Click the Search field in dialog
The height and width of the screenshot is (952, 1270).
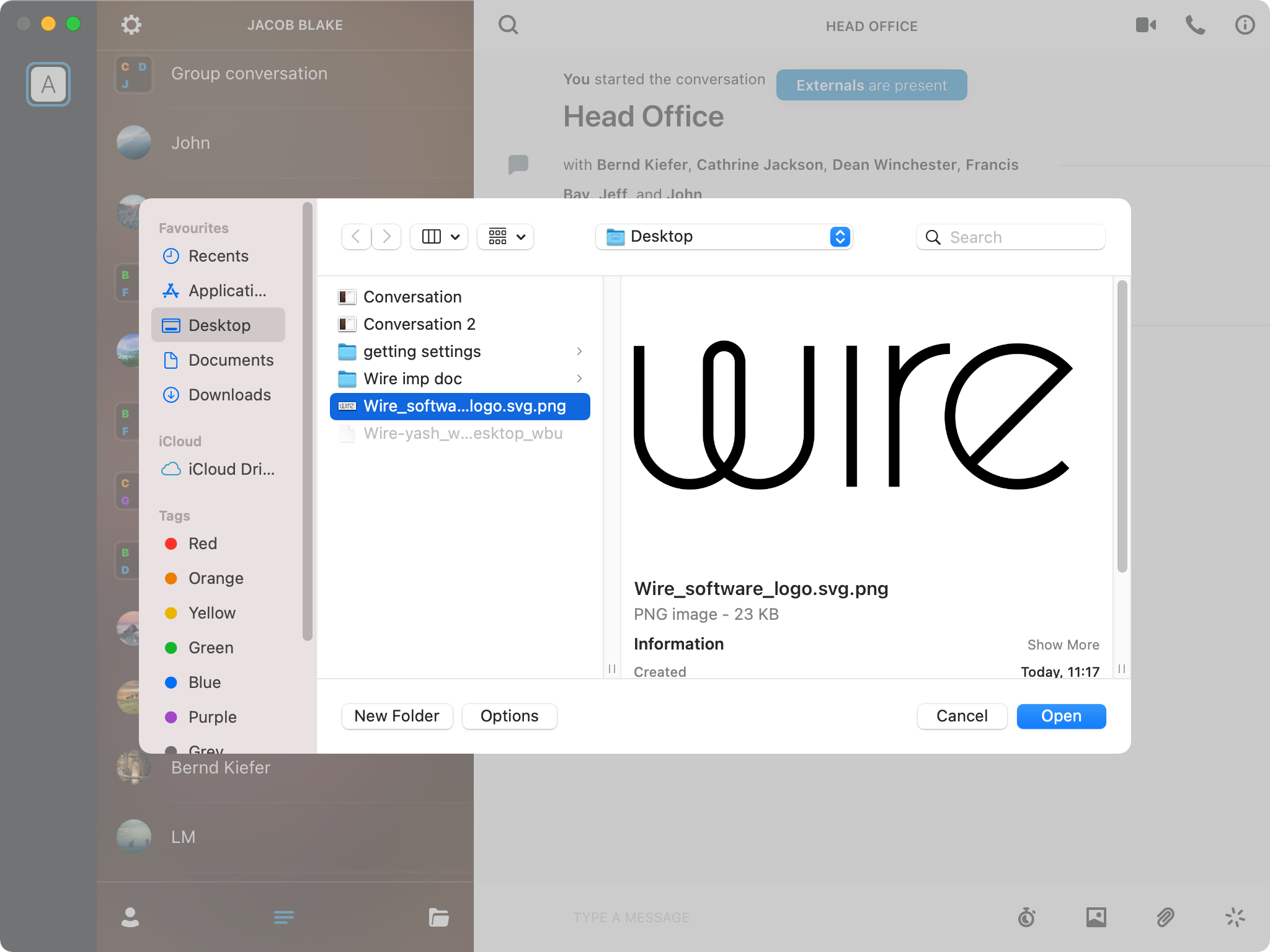tap(1010, 237)
